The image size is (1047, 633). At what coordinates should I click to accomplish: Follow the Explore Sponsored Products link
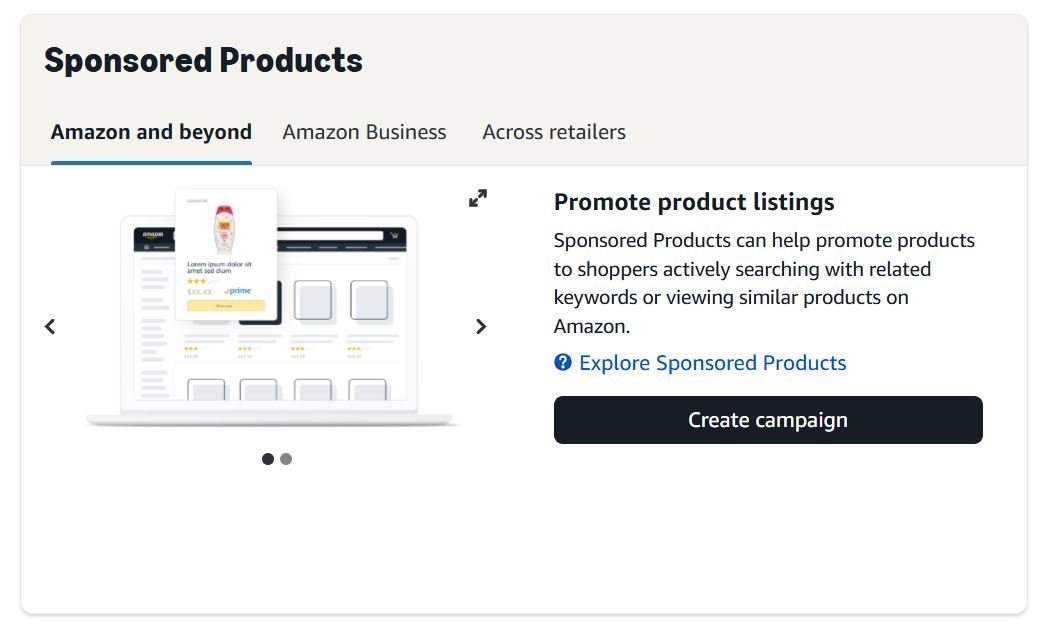point(712,363)
